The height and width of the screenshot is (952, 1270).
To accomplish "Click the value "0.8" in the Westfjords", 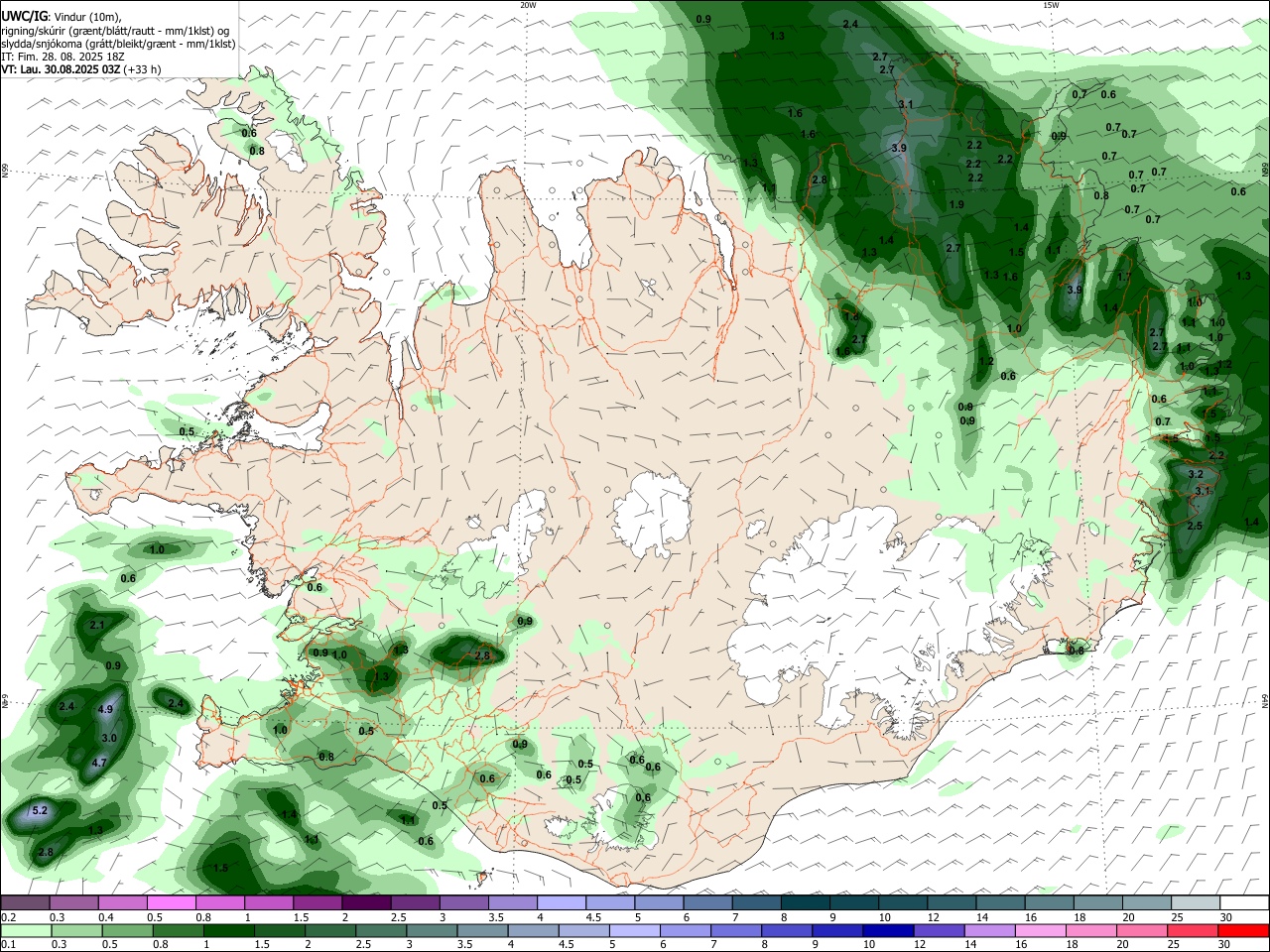I will coord(257,151).
